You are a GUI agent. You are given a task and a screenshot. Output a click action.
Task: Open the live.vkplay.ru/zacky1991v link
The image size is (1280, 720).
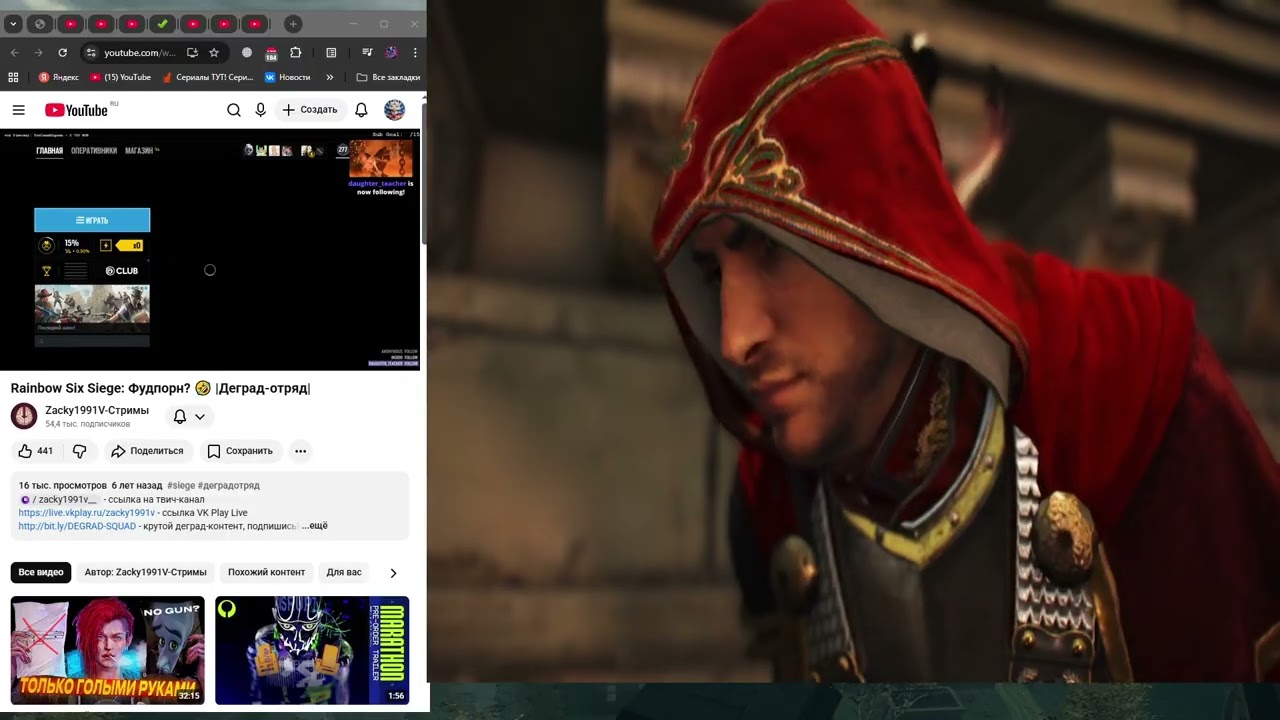87,513
